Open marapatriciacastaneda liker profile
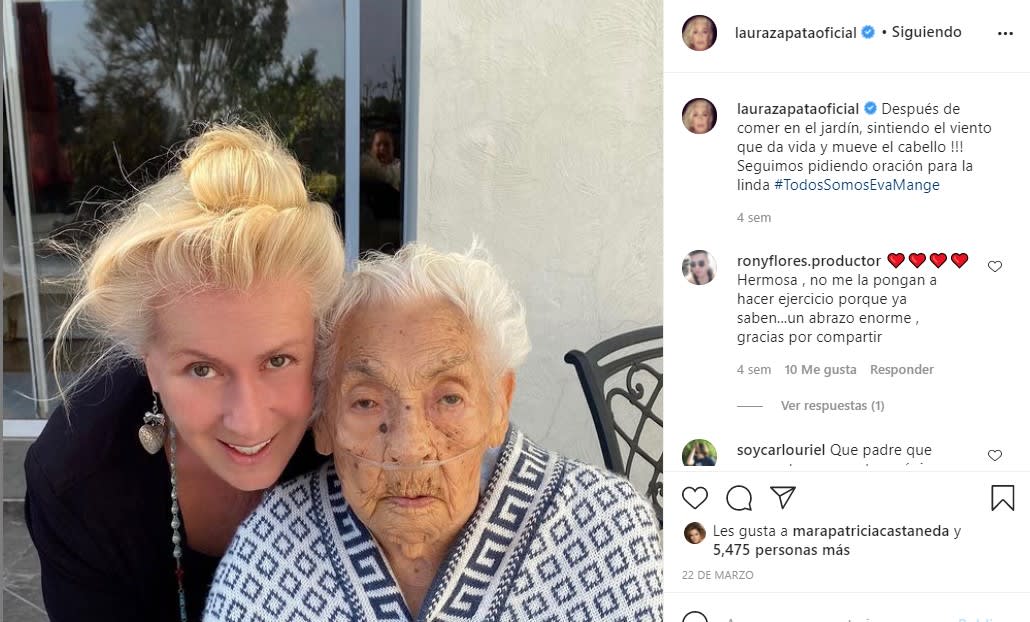 pyautogui.click(x=870, y=531)
